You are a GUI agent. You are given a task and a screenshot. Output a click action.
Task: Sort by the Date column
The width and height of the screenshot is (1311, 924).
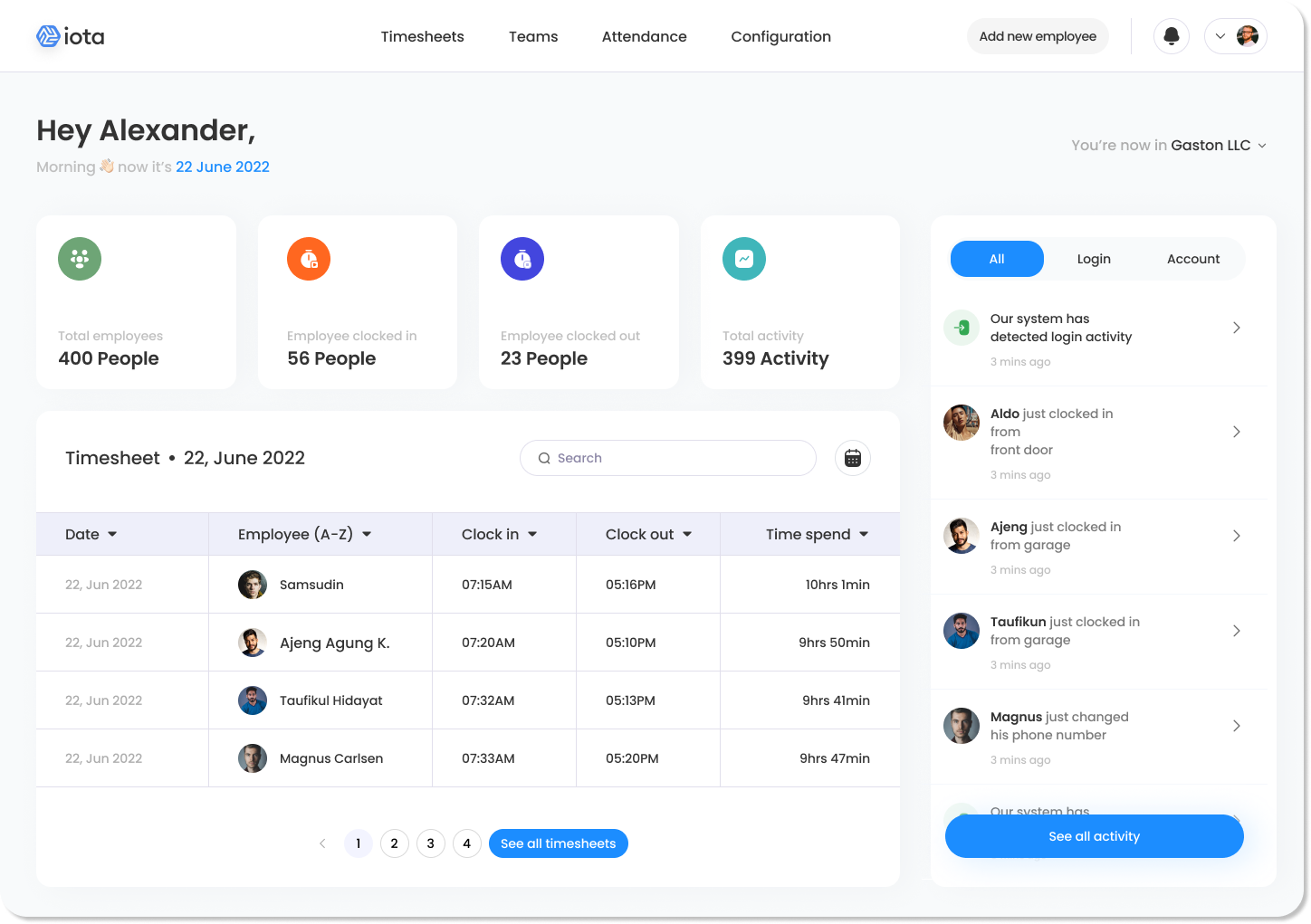point(91,534)
